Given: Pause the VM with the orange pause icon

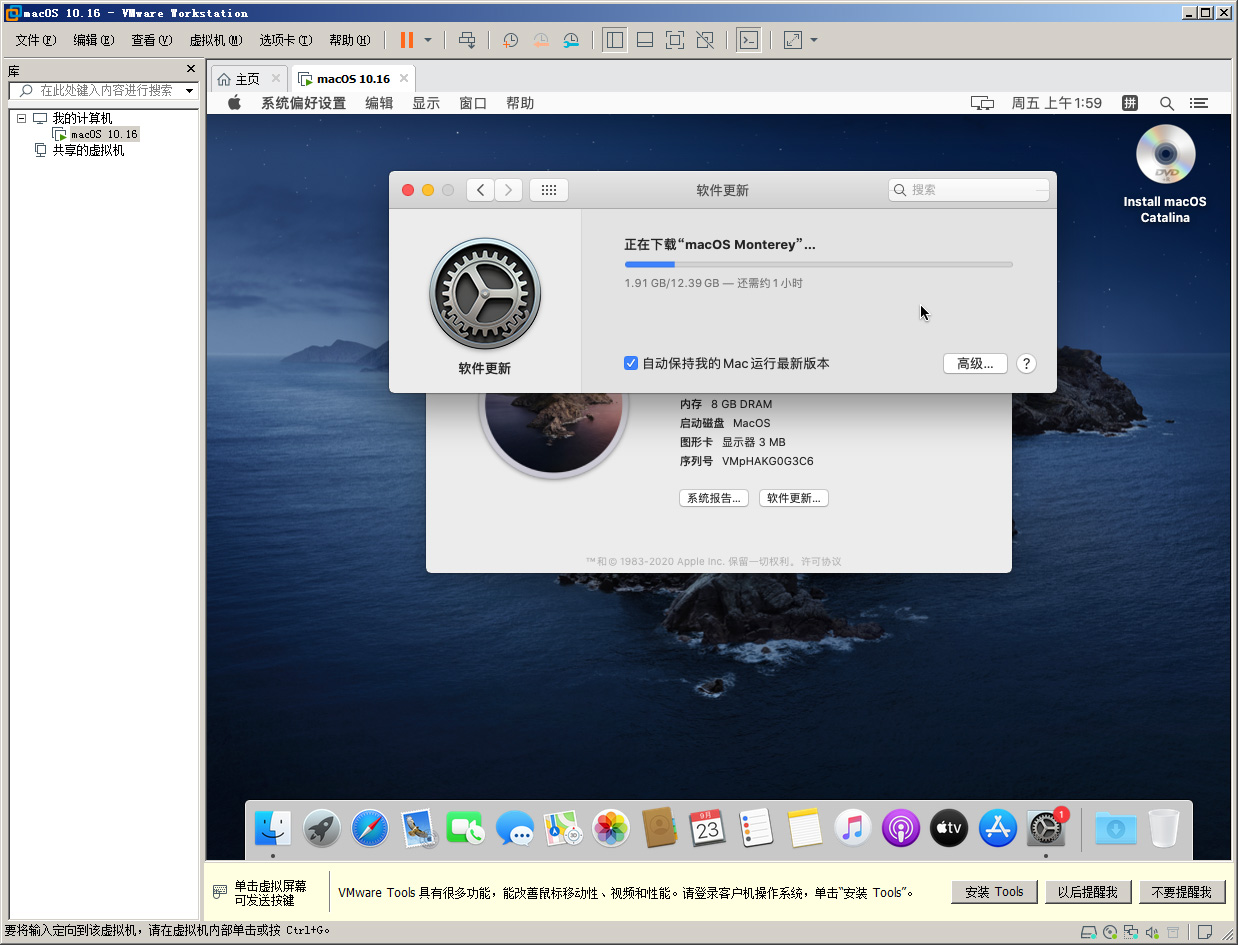Looking at the screenshot, I should (407, 40).
